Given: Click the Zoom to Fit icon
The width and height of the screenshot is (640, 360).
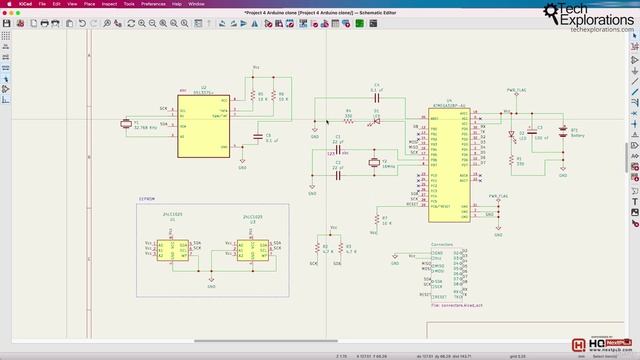Looking at the screenshot, I should click(x=163, y=23).
